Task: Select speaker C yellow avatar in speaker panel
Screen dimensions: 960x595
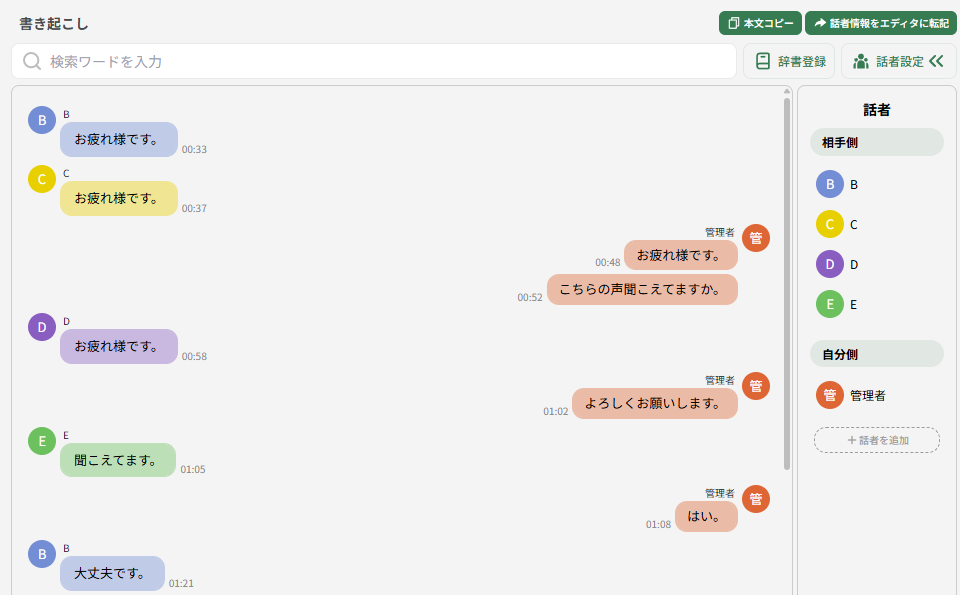Action: (x=830, y=224)
